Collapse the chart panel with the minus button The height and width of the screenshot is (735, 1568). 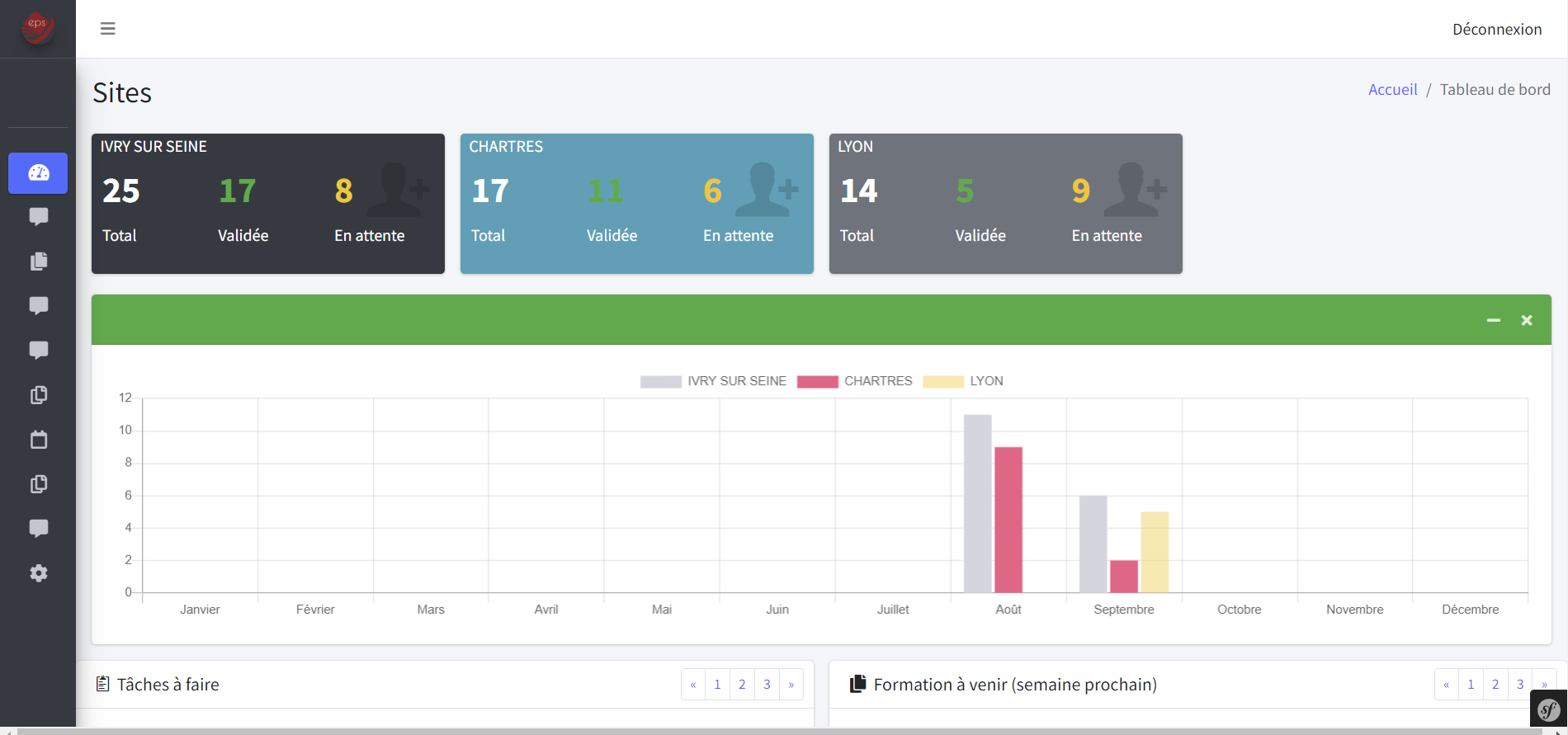coord(1494,320)
